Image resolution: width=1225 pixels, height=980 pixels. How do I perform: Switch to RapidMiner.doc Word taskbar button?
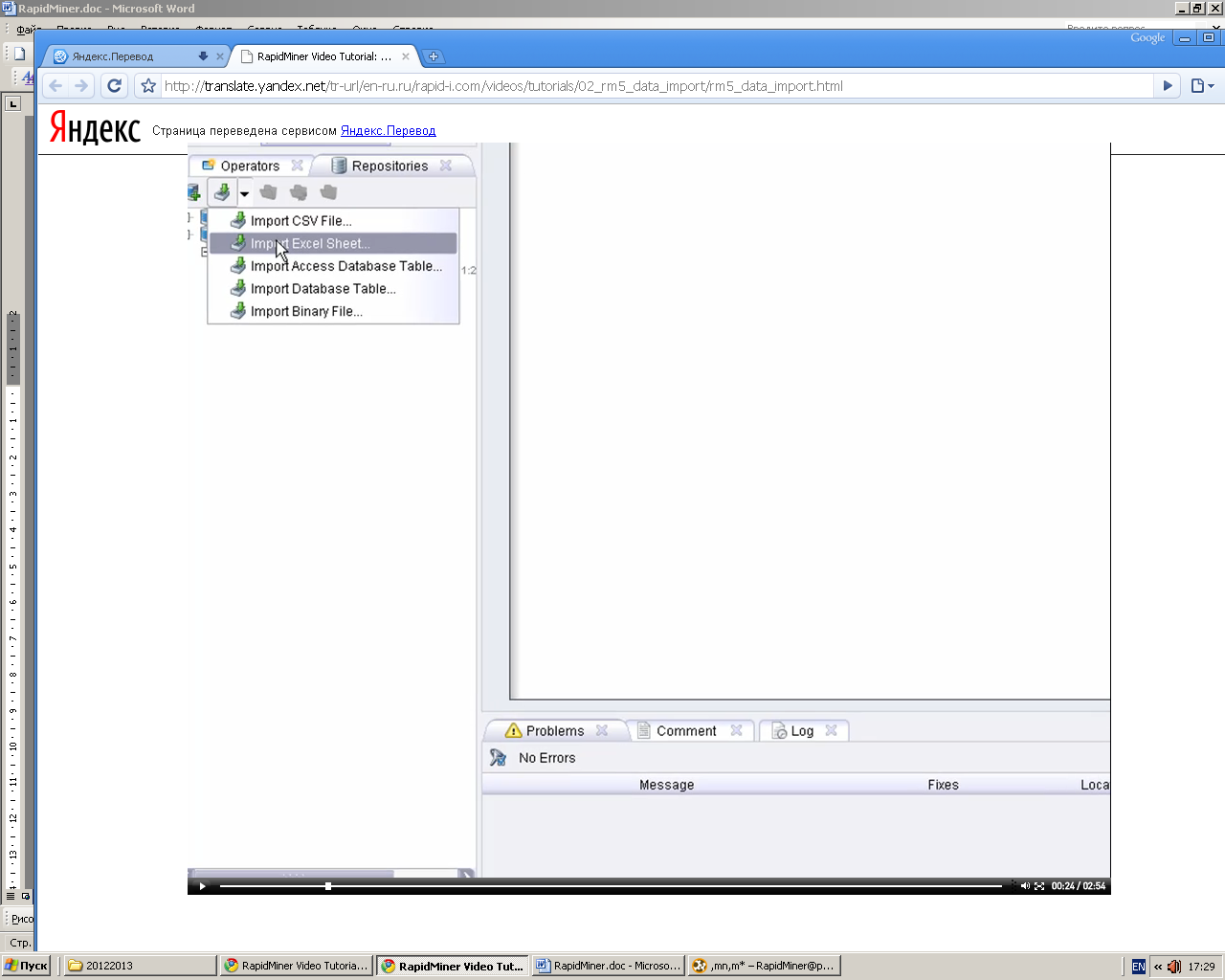609,966
